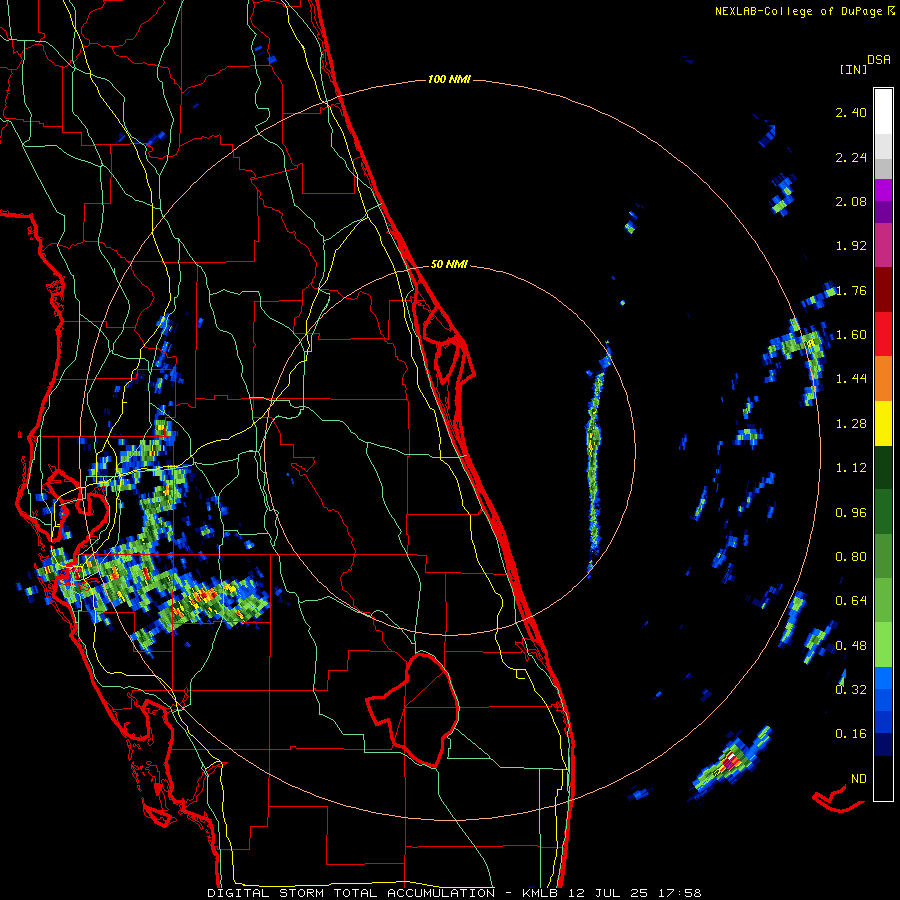Click the yellow color swatch in legend
The image size is (900, 900).
tap(883, 424)
